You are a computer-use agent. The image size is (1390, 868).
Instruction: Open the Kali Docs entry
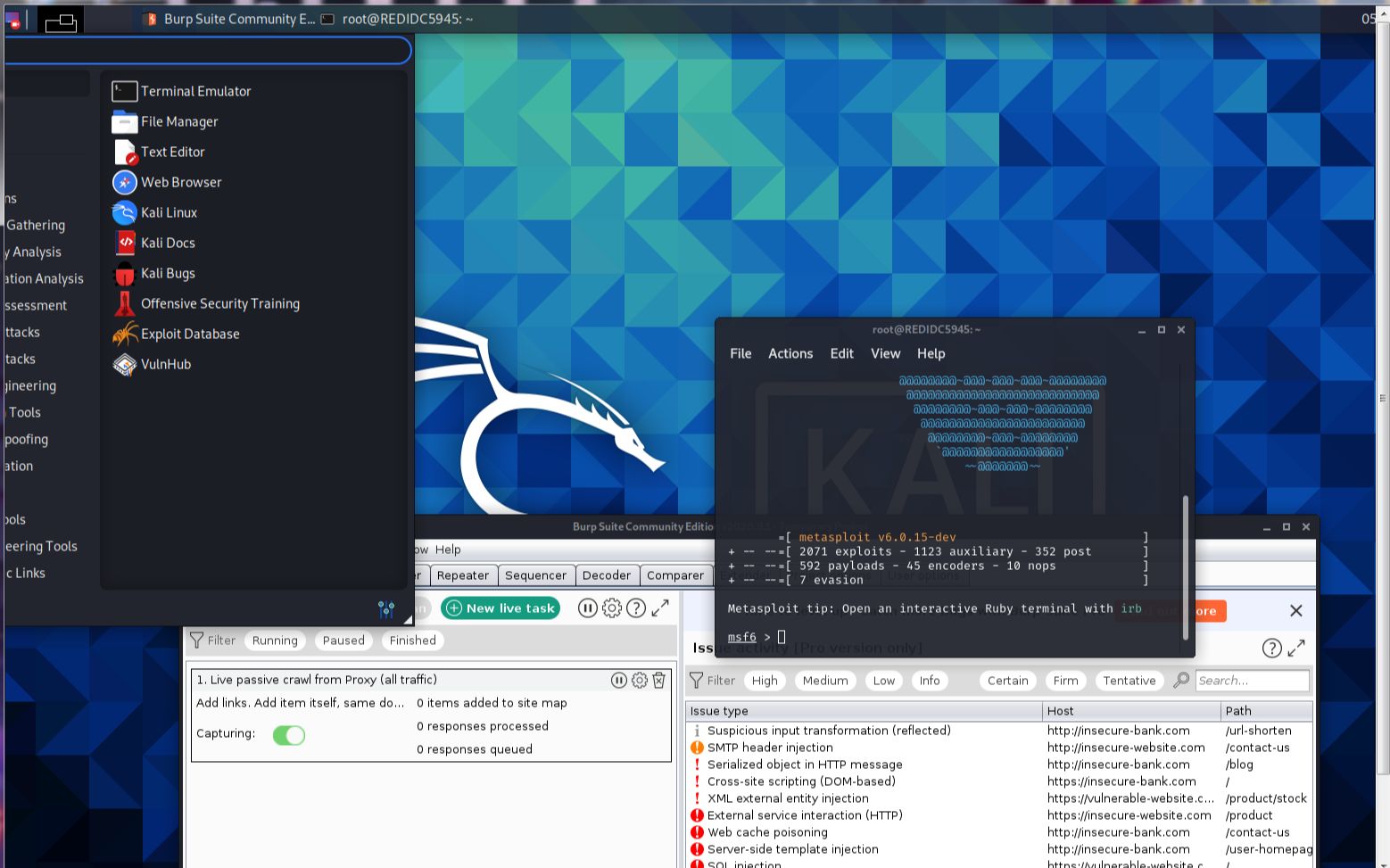pyautogui.click(x=153, y=243)
